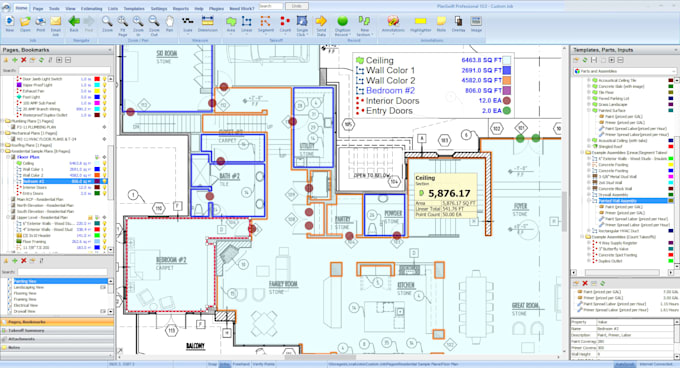Toggle visibility bulb for Wall Color 2
The width and height of the screenshot is (680, 368).
pyautogui.click(x=104, y=176)
